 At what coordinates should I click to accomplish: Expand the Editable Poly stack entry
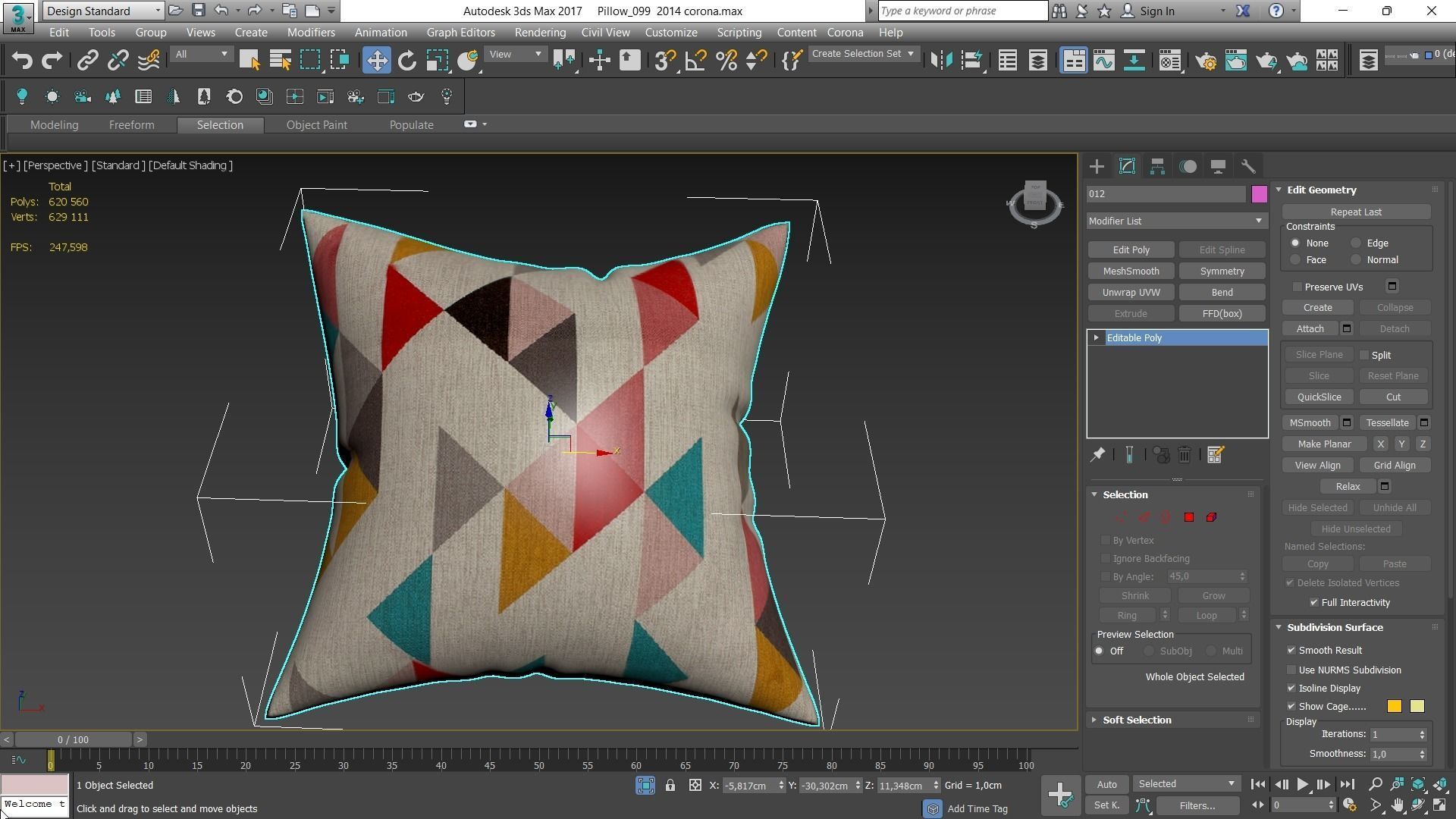point(1096,338)
